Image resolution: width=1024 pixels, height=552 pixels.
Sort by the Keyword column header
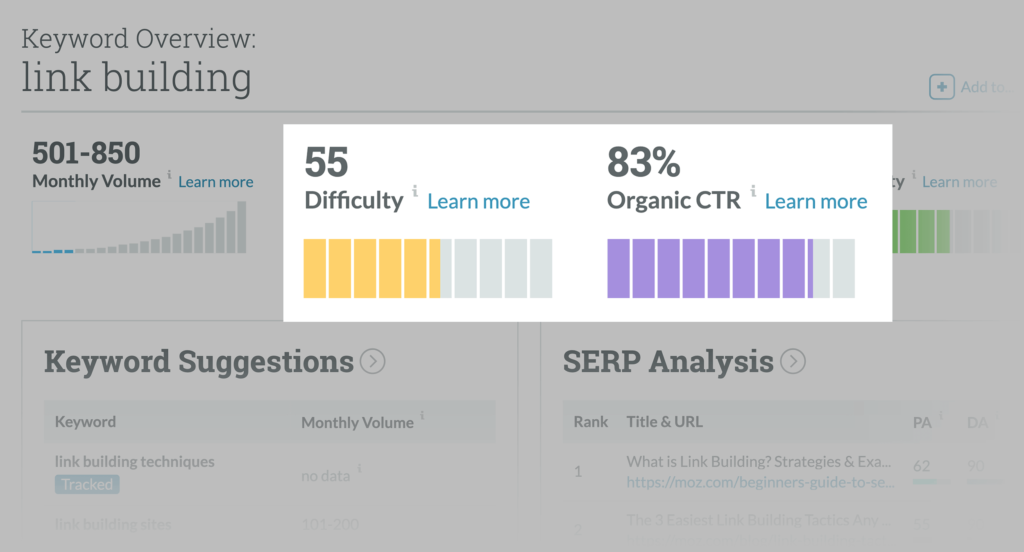[85, 422]
